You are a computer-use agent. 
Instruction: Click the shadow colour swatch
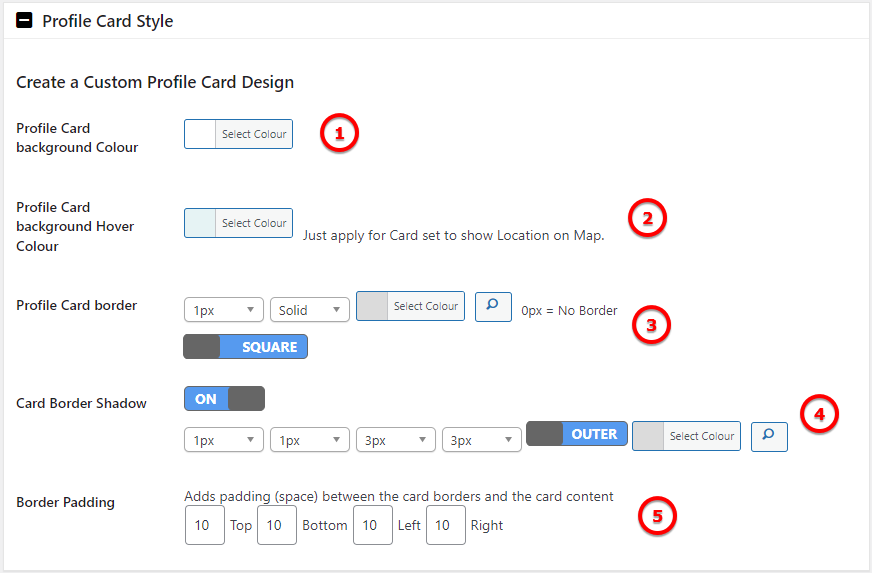tap(648, 436)
